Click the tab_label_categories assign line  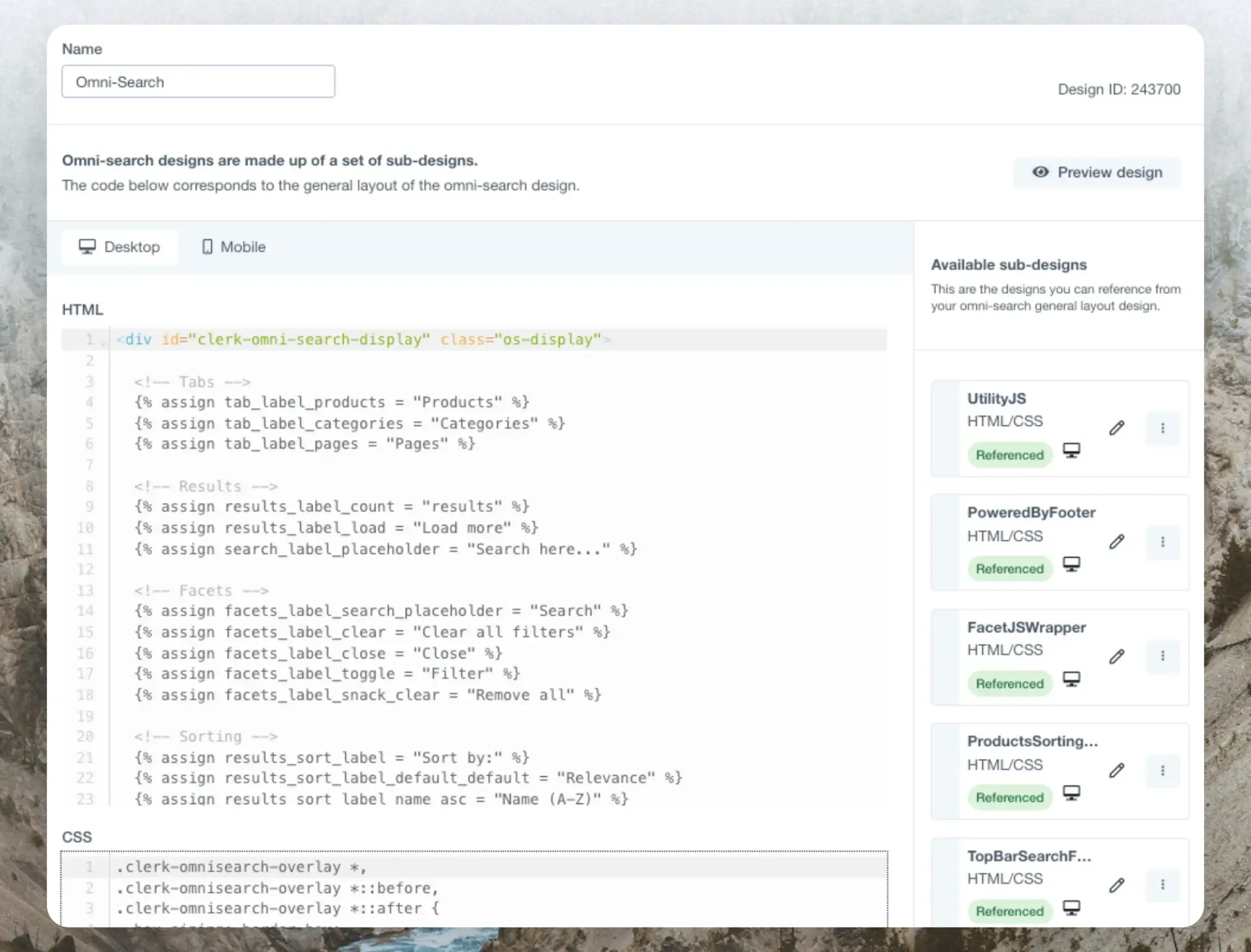click(350, 423)
